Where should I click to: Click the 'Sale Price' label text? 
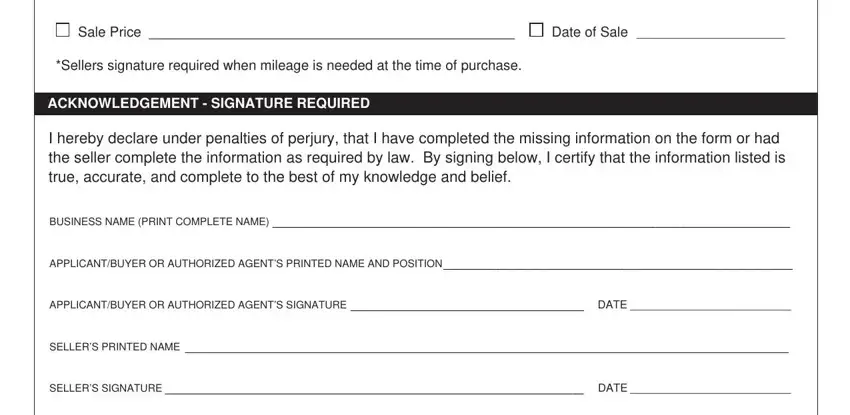pyautogui.click(x=110, y=32)
